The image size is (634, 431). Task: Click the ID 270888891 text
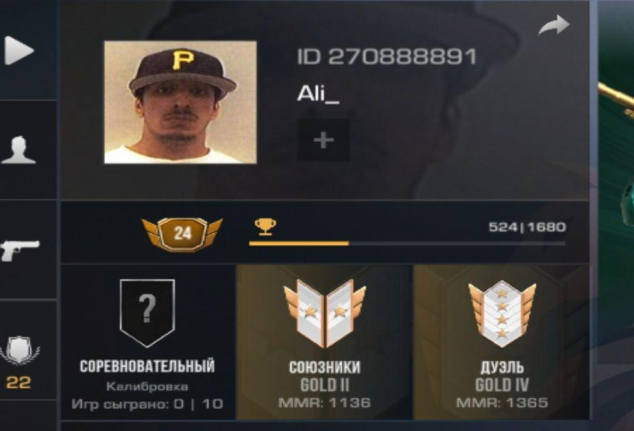(x=387, y=57)
